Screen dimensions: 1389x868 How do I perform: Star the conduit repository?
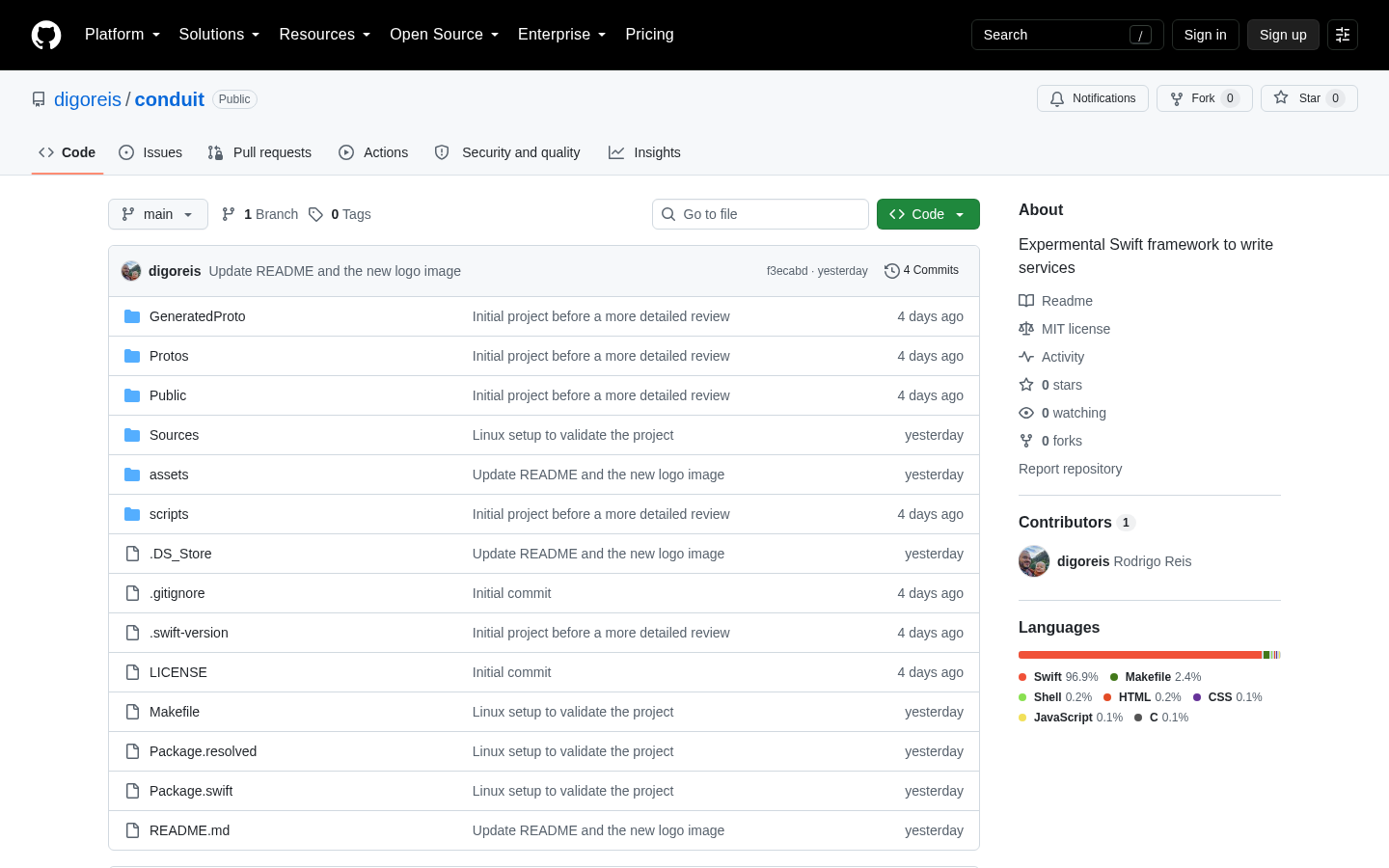click(x=1309, y=98)
